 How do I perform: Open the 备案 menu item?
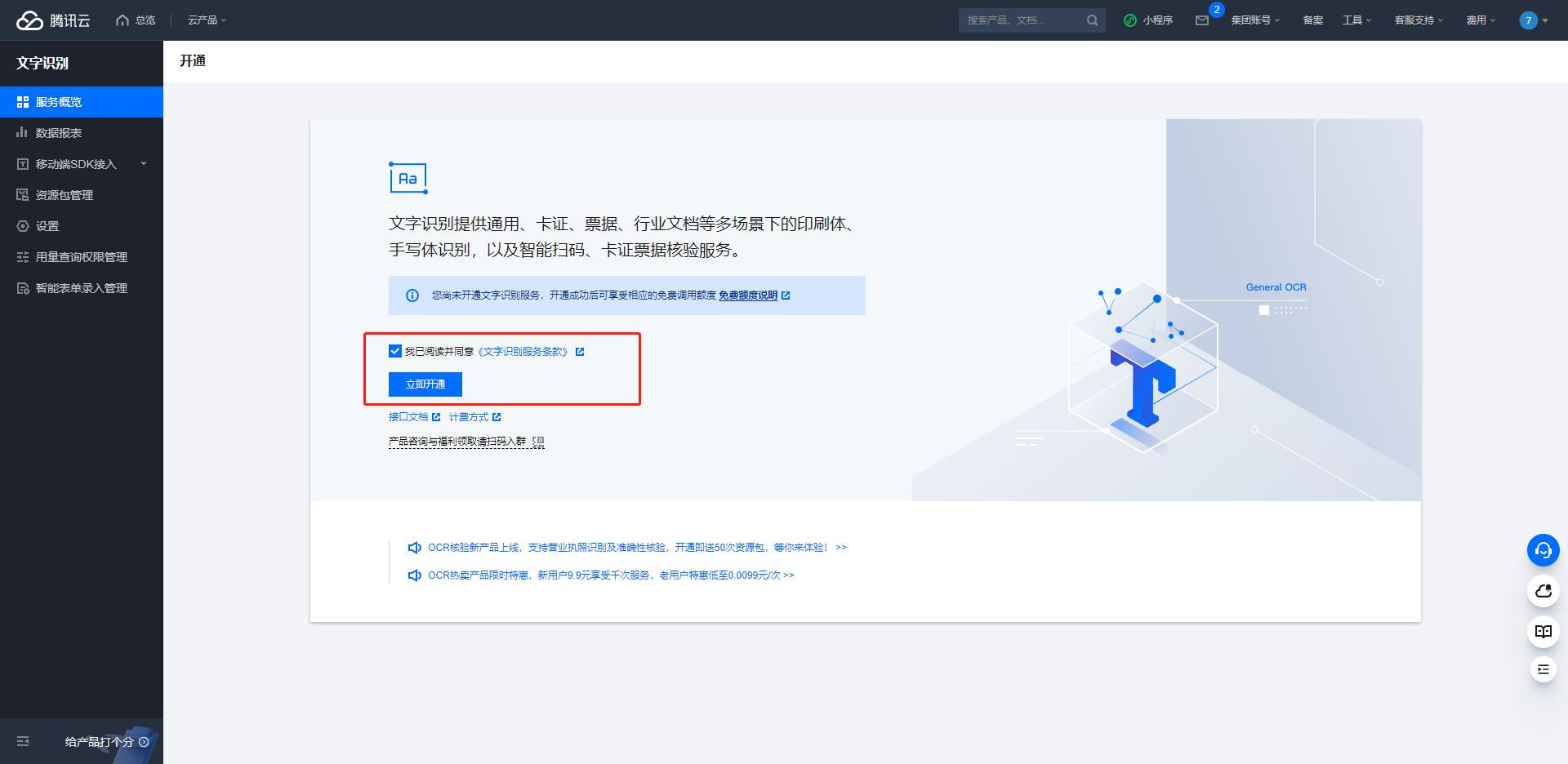(x=1313, y=20)
